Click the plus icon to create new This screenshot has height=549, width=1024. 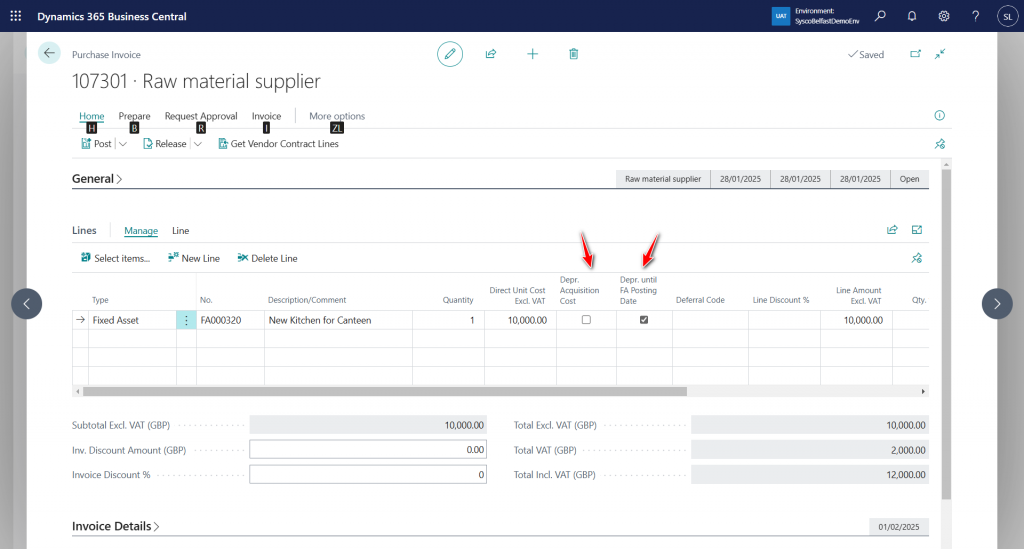532,54
